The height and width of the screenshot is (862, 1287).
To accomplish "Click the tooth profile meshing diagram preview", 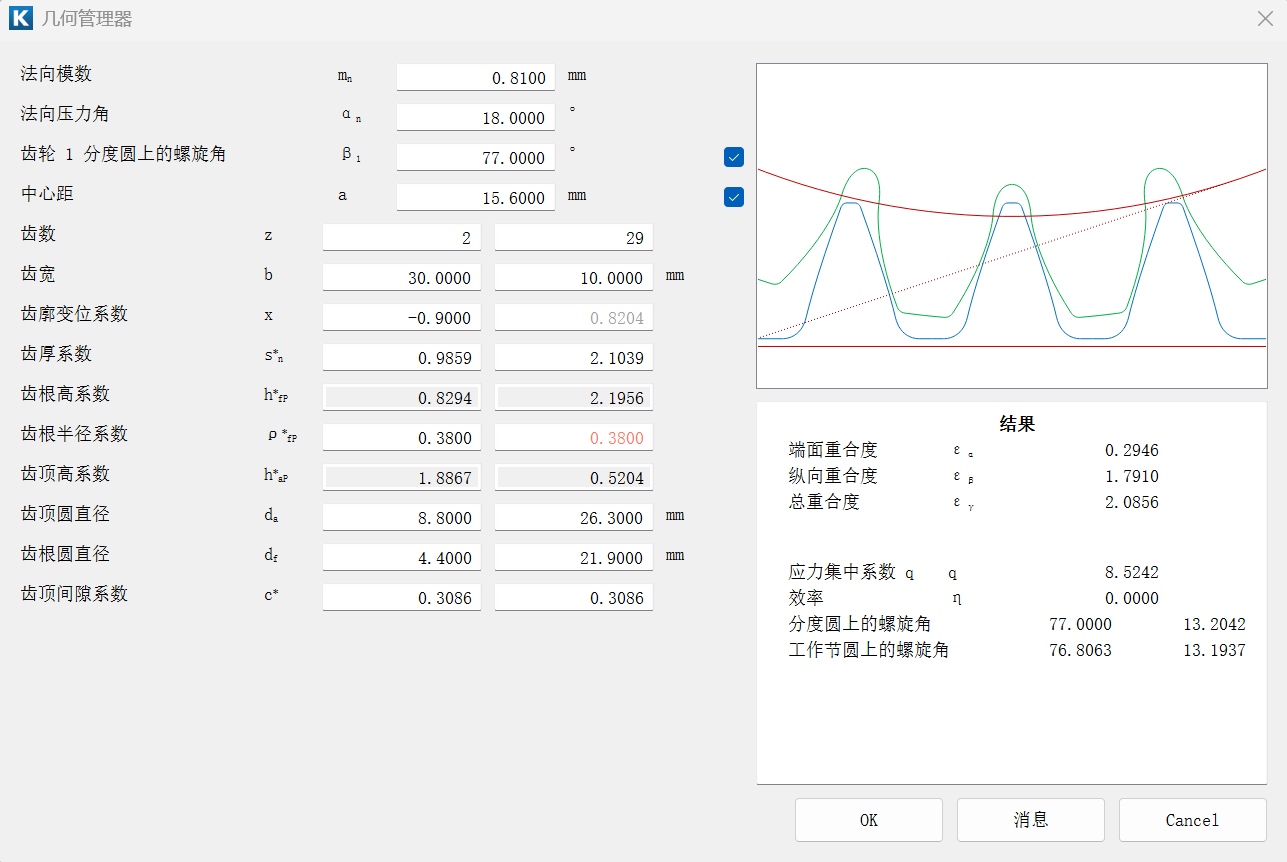I will [x=1011, y=226].
